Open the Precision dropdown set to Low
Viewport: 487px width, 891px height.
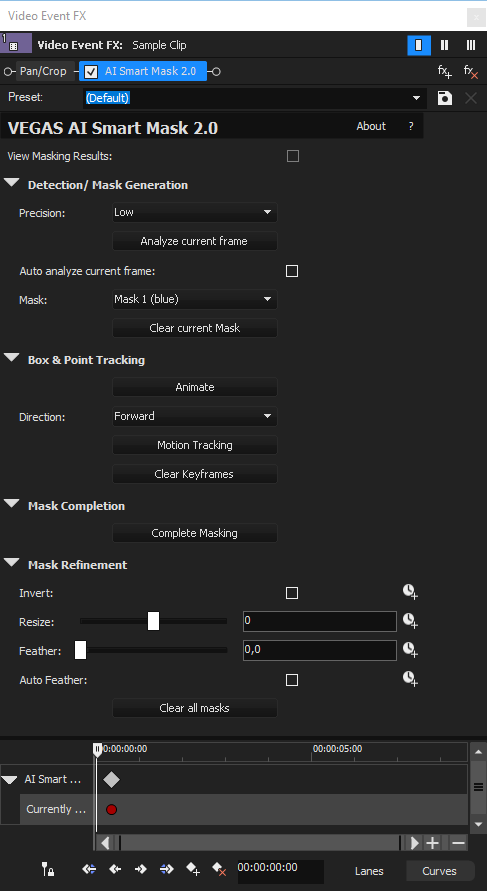(x=195, y=213)
